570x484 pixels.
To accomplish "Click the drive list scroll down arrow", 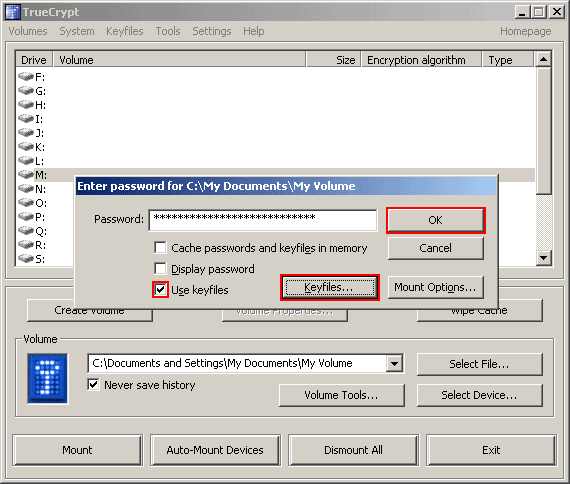I will tap(543, 258).
